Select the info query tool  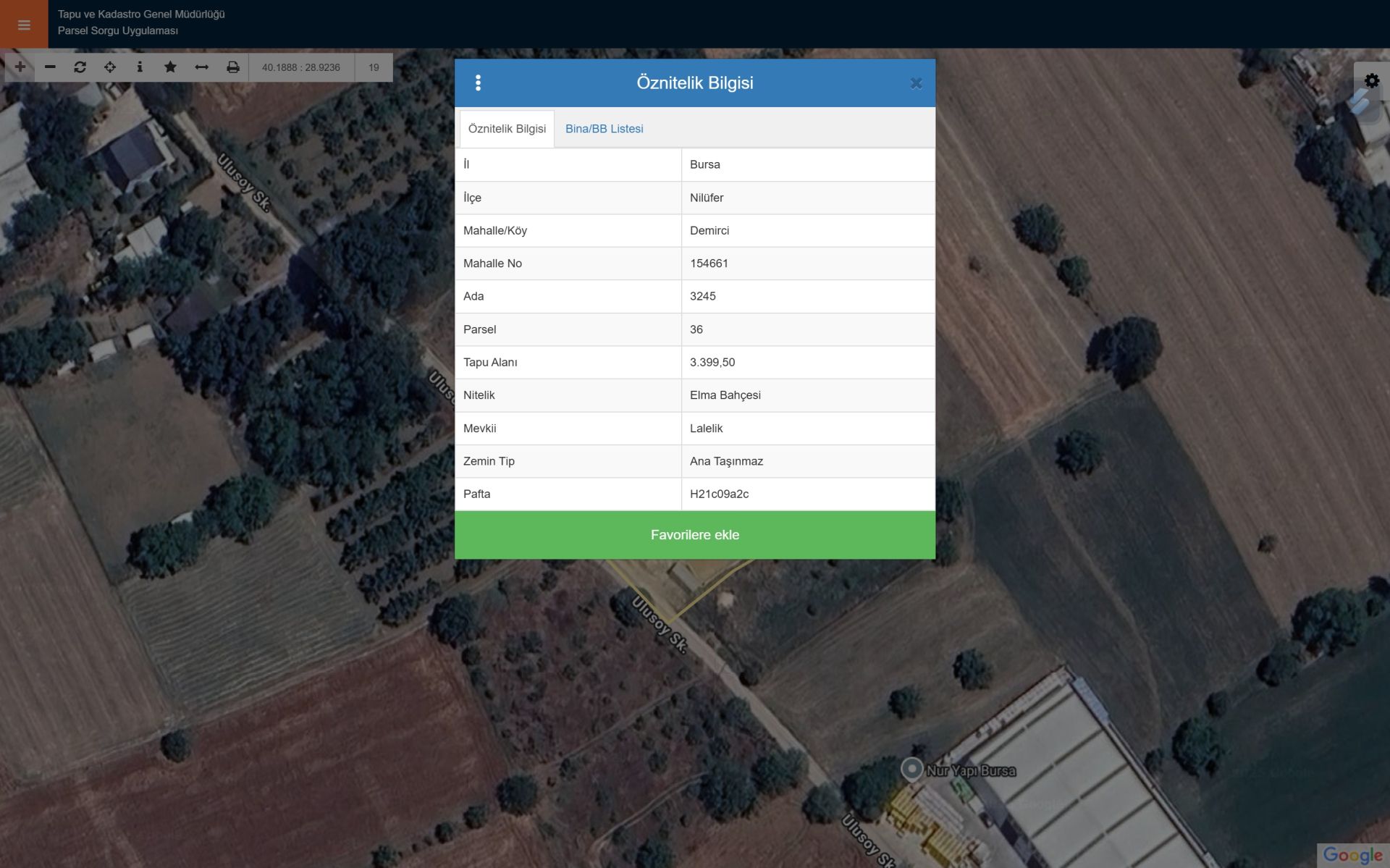tap(140, 67)
